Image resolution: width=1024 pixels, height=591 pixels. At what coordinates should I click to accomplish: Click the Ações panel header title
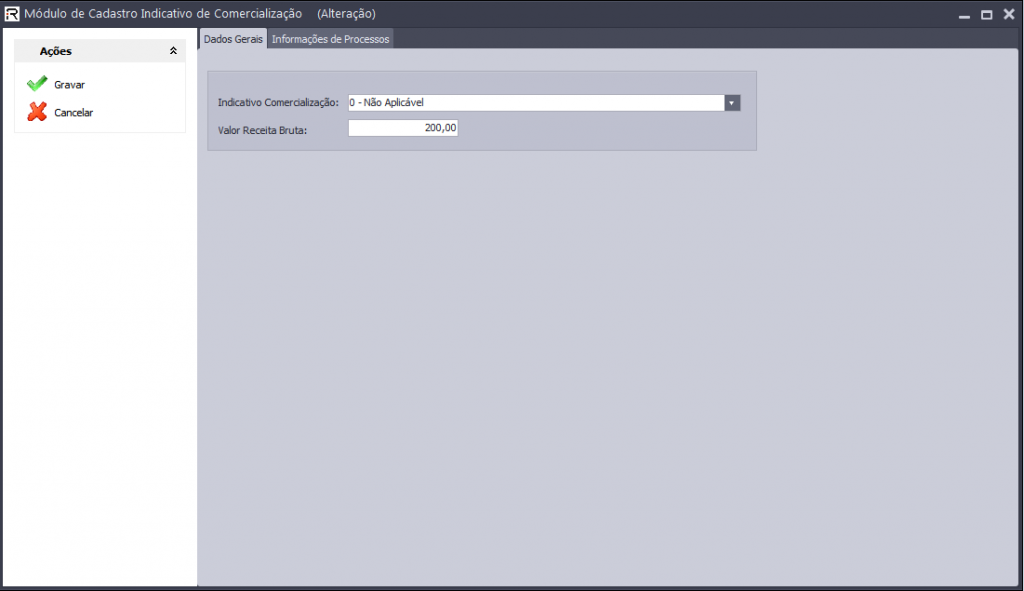56,51
